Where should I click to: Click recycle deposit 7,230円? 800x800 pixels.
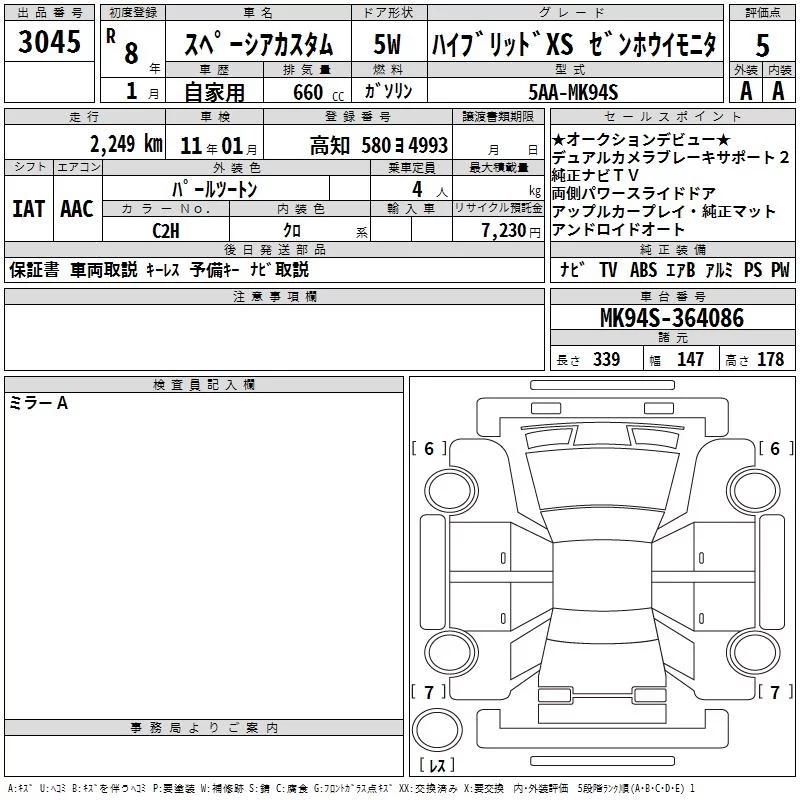point(511,231)
